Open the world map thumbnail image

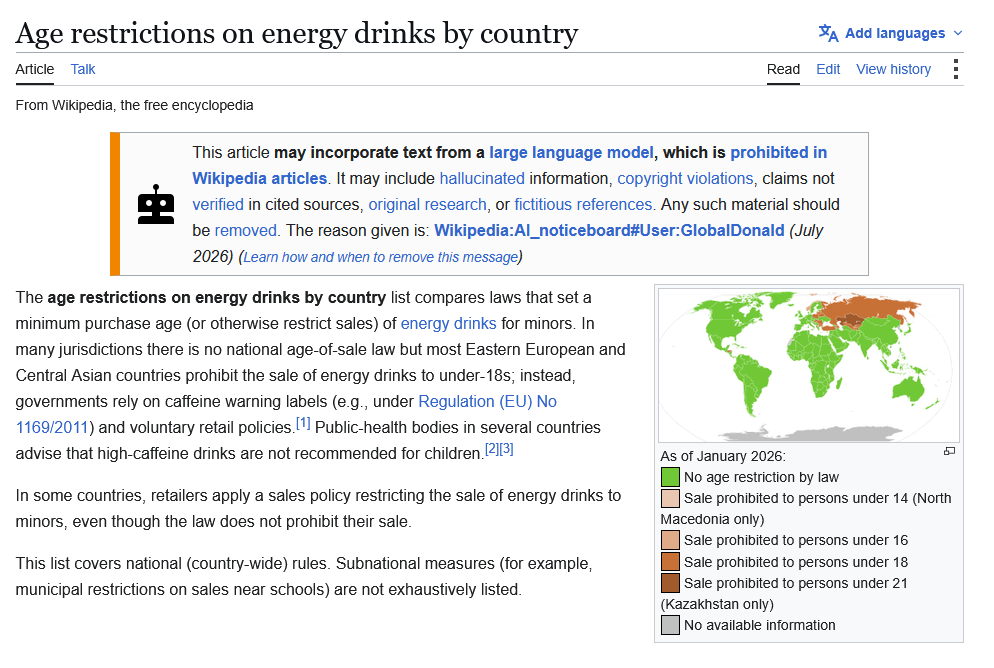[x=809, y=366]
